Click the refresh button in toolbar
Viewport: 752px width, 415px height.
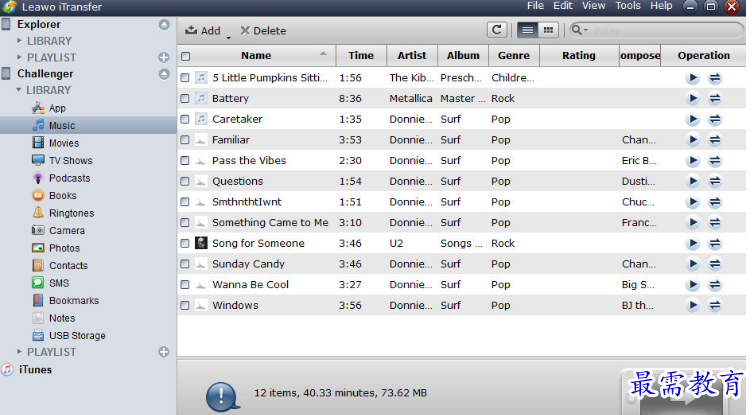[x=497, y=30]
